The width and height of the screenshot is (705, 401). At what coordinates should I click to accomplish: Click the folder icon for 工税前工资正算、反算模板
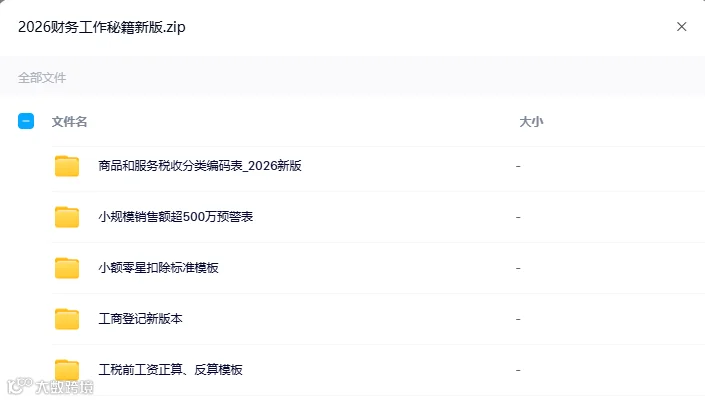(x=67, y=370)
